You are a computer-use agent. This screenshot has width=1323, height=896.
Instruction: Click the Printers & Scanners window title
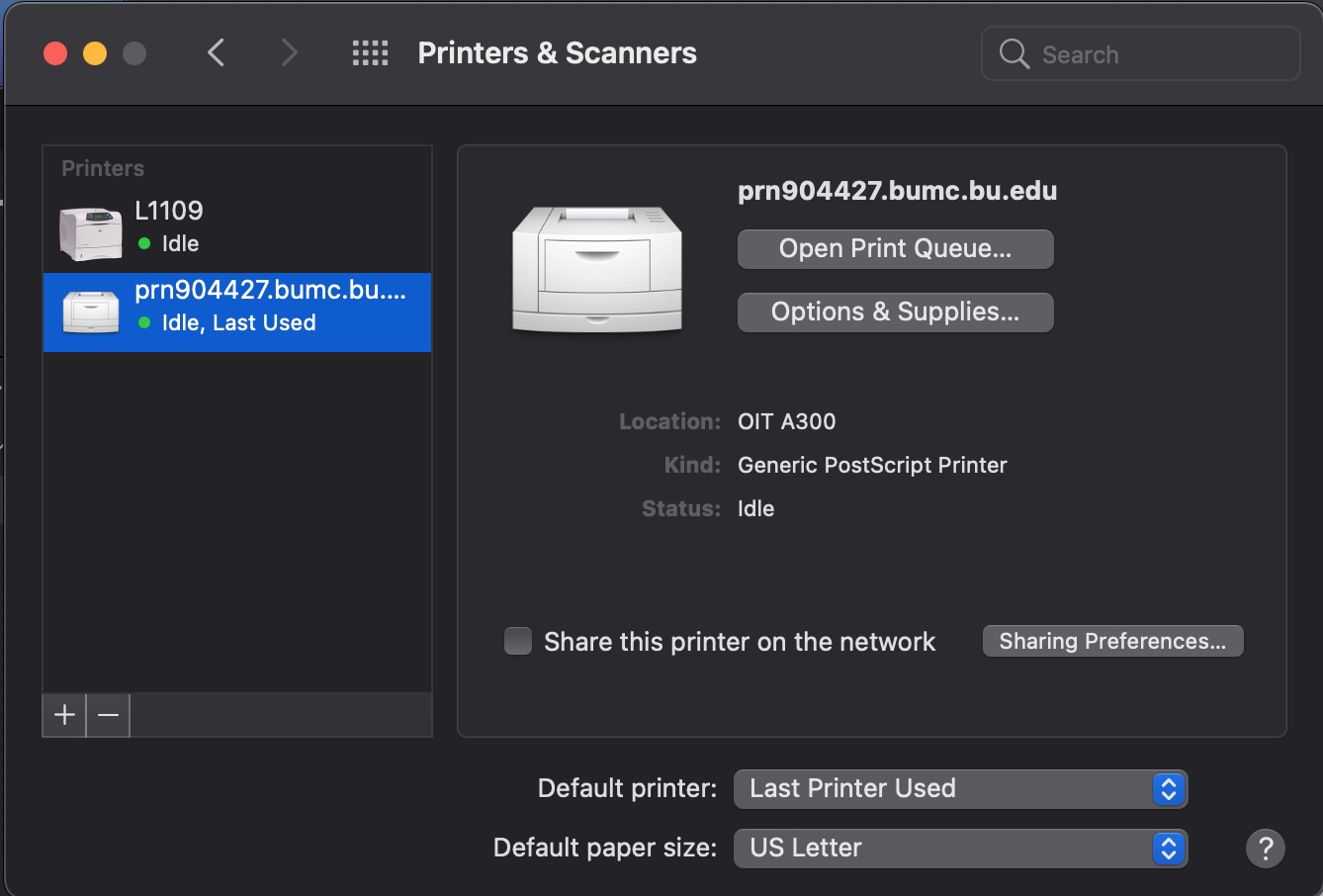[x=558, y=52]
